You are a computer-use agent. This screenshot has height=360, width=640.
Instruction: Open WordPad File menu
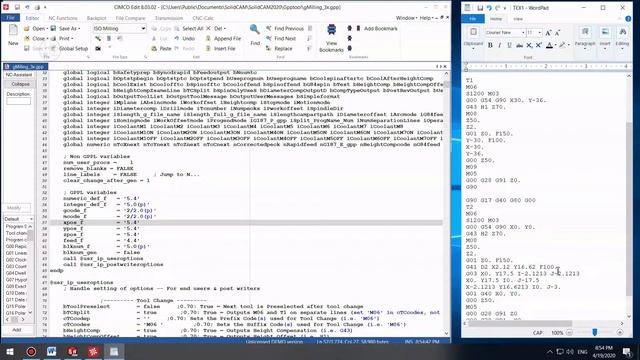[x=473, y=19]
